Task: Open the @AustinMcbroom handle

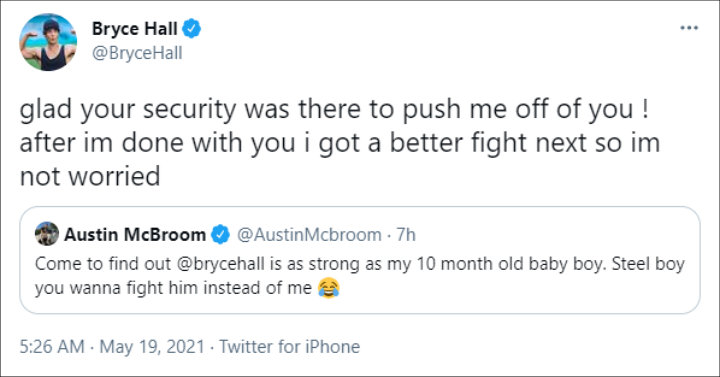Action: click(x=309, y=235)
